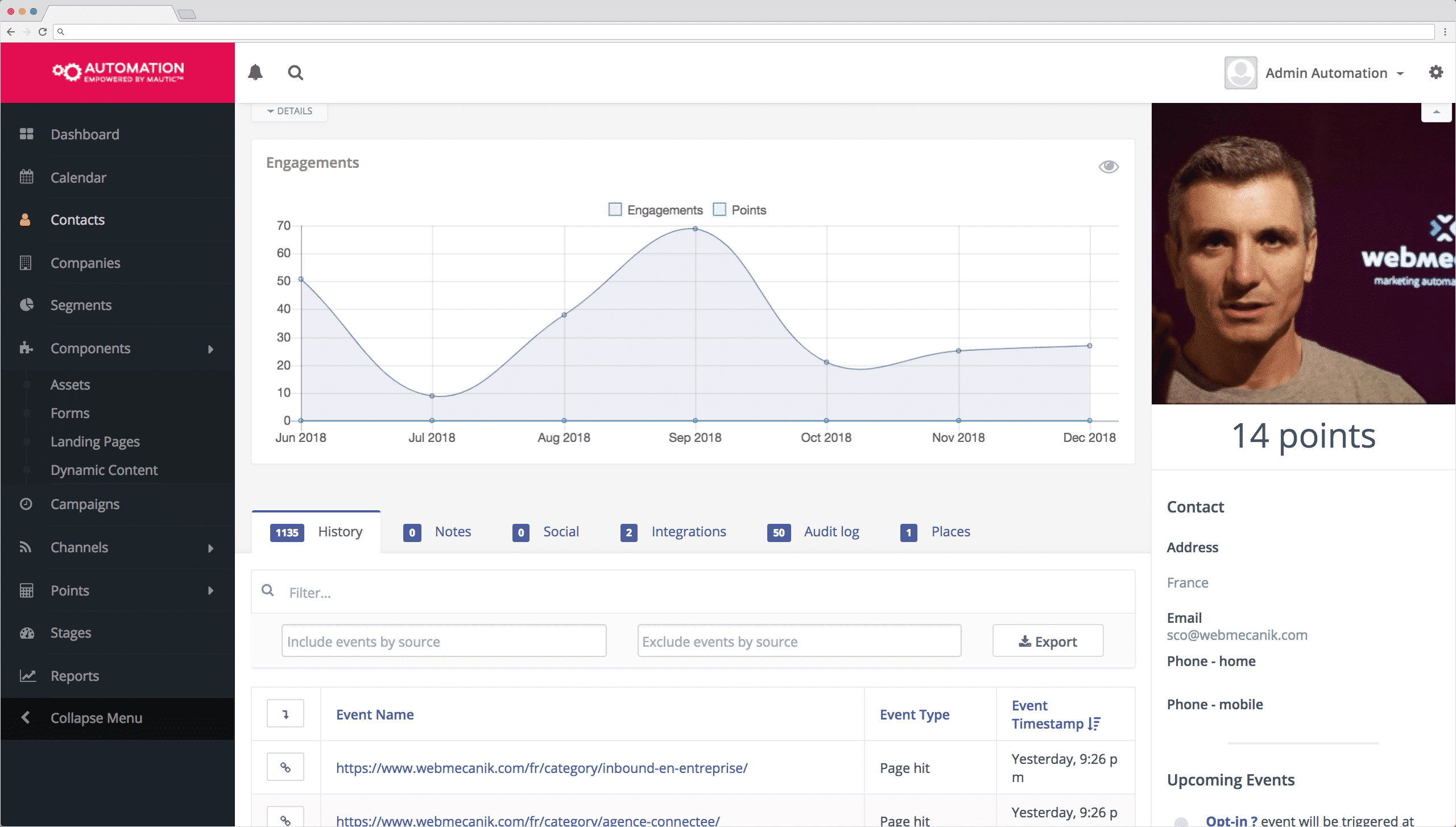Open the settings gear icon
This screenshot has height=827, width=1456.
pyautogui.click(x=1436, y=72)
